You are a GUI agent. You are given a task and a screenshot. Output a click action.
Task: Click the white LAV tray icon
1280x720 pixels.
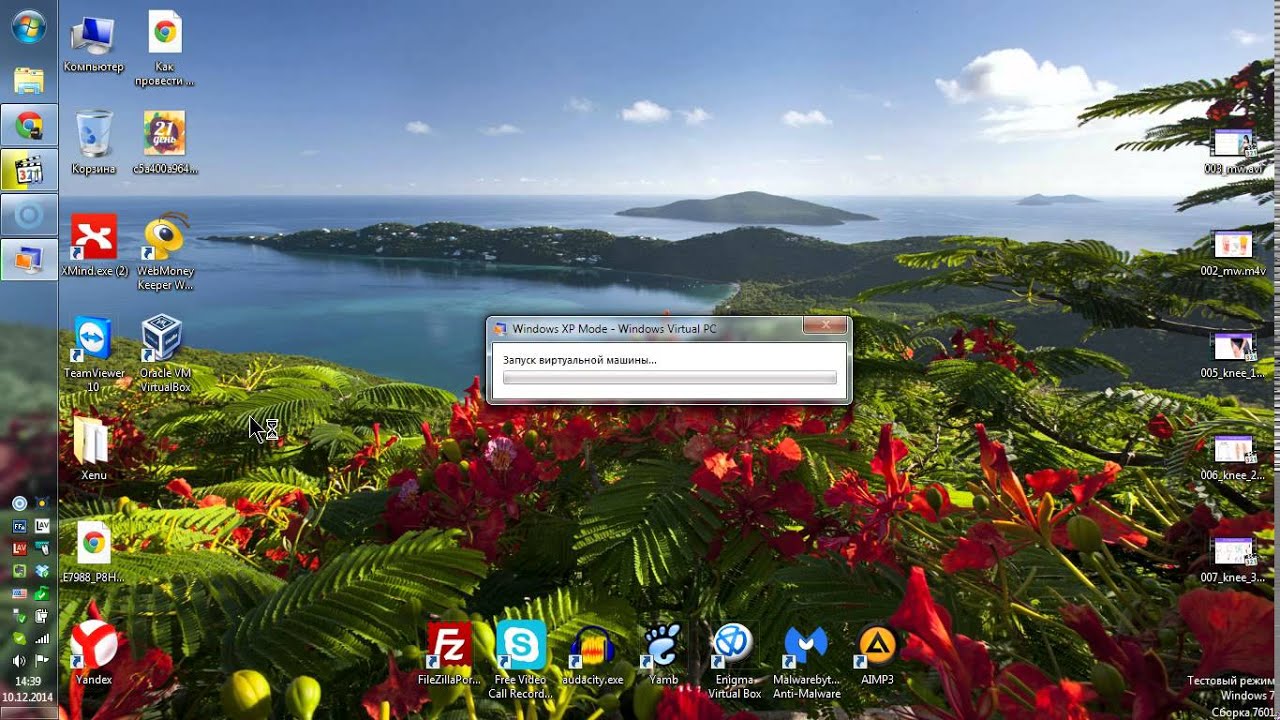[x=42, y=526]
